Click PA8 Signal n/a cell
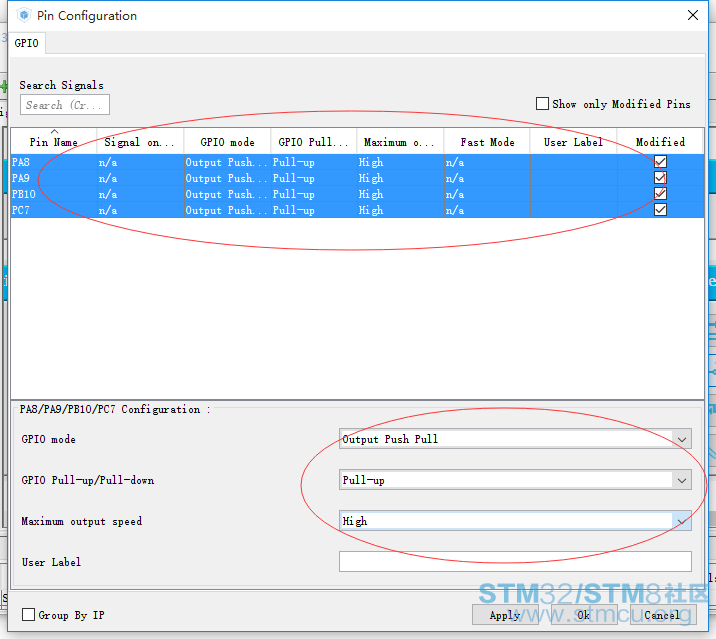 click(140, 162)
